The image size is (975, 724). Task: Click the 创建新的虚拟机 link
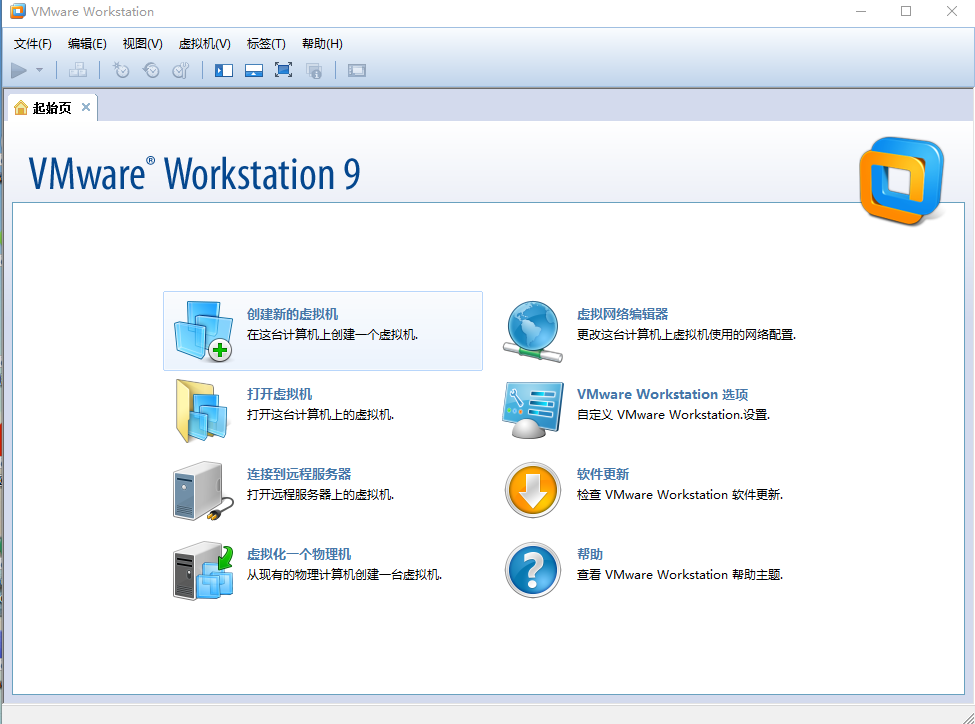(292, 314)
